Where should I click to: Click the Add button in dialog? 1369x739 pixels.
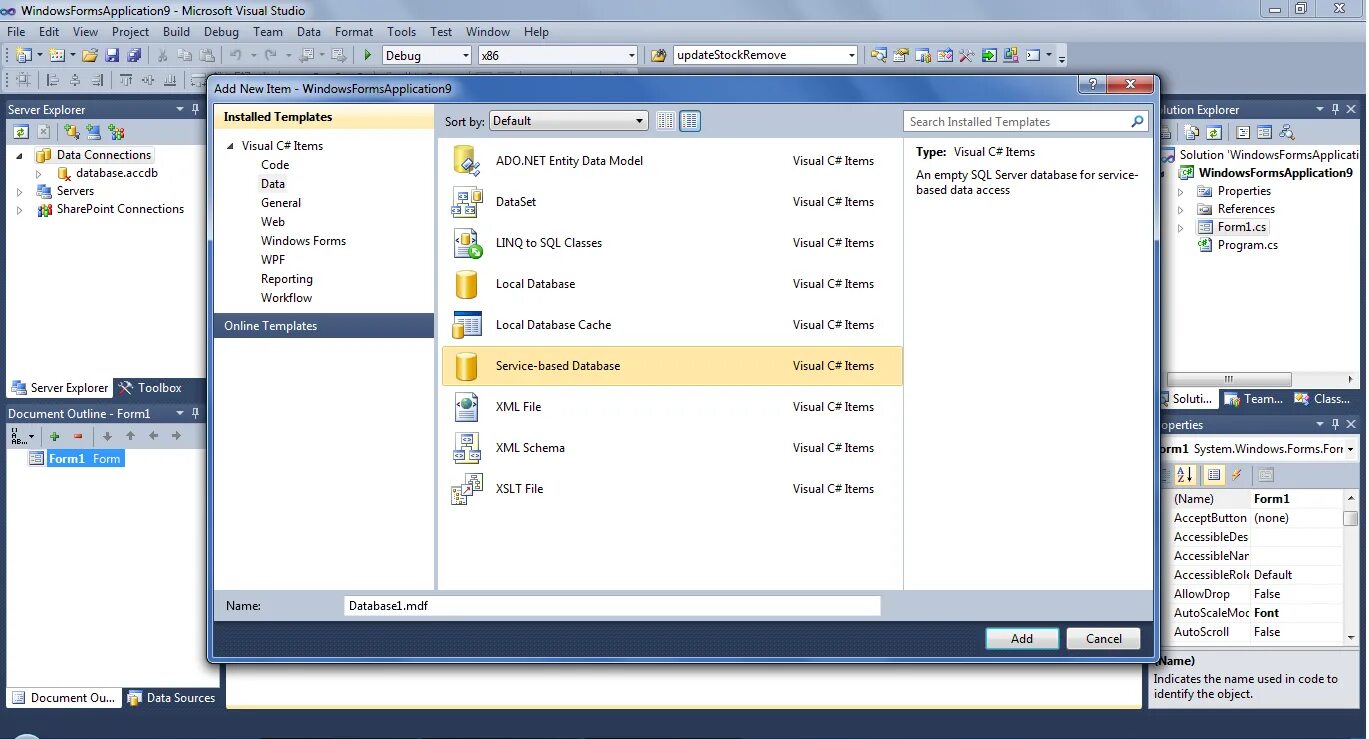click(1022, 639)
